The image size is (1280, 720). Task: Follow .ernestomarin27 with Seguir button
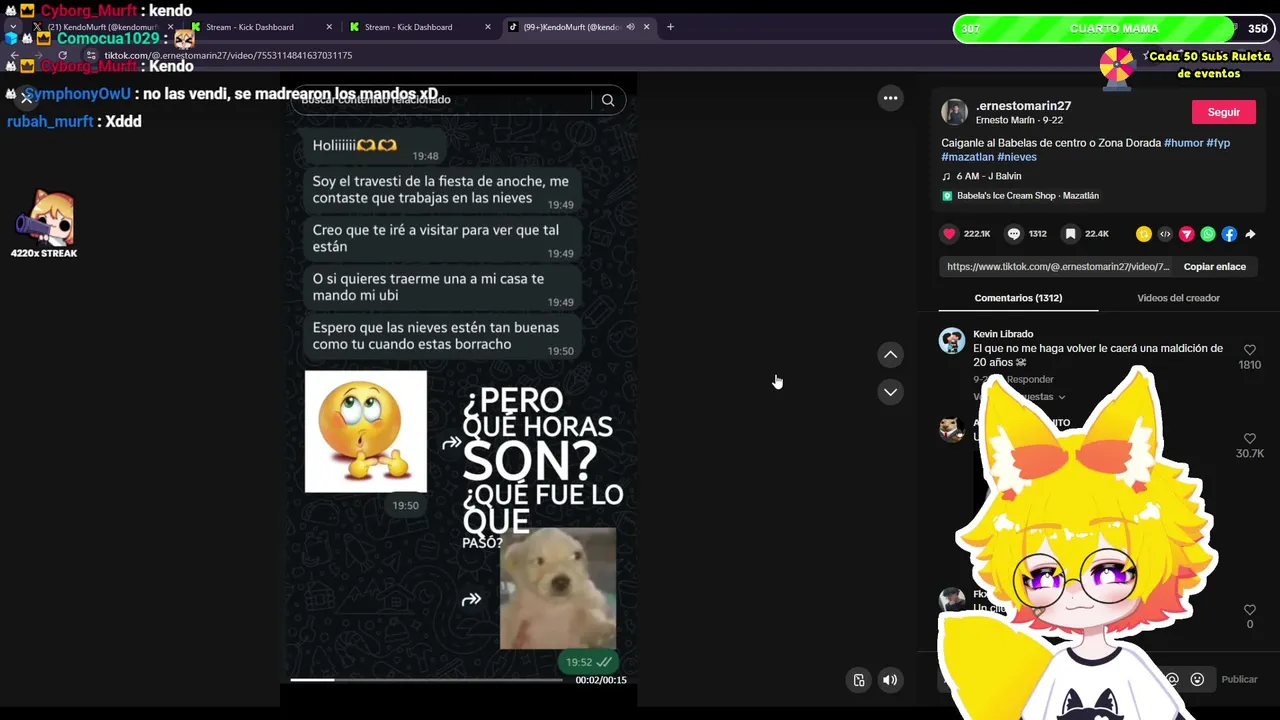[x=1223, y=112]
